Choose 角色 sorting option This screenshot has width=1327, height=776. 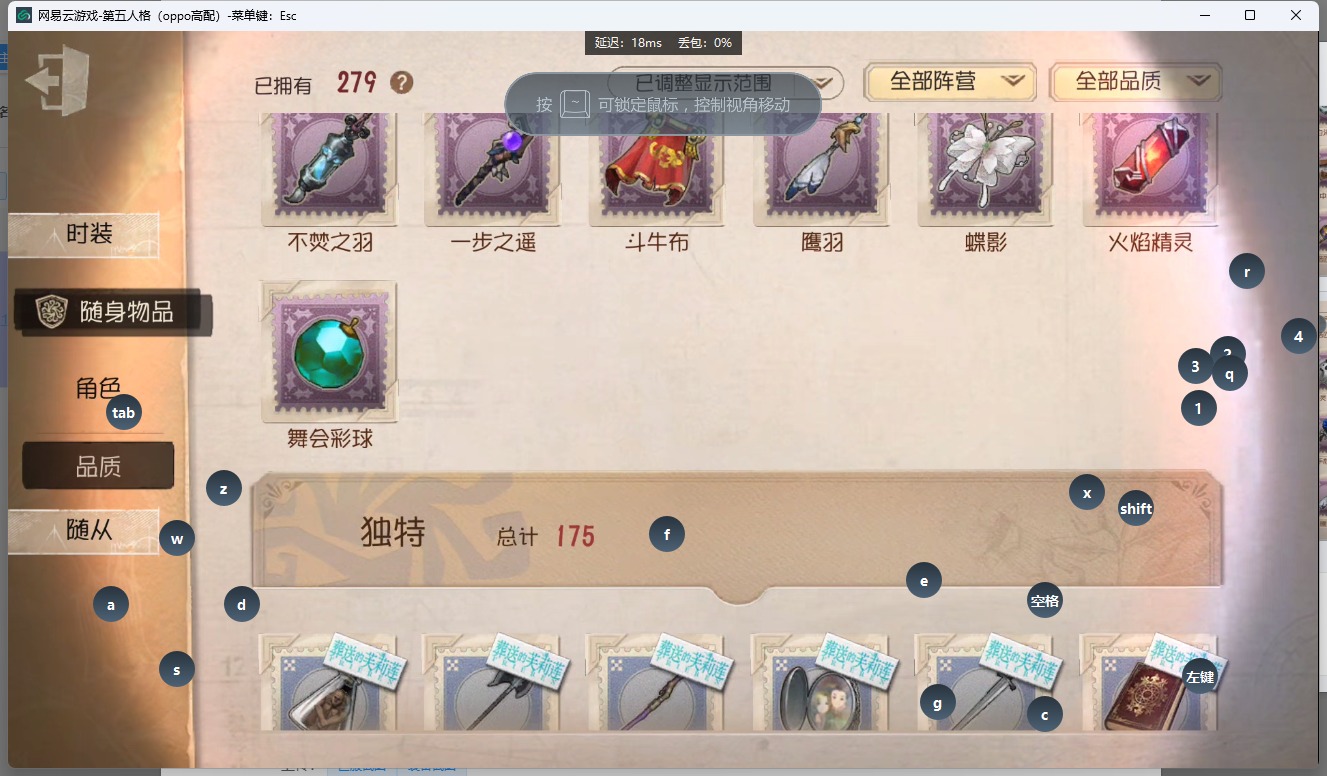tap(98, 388)
